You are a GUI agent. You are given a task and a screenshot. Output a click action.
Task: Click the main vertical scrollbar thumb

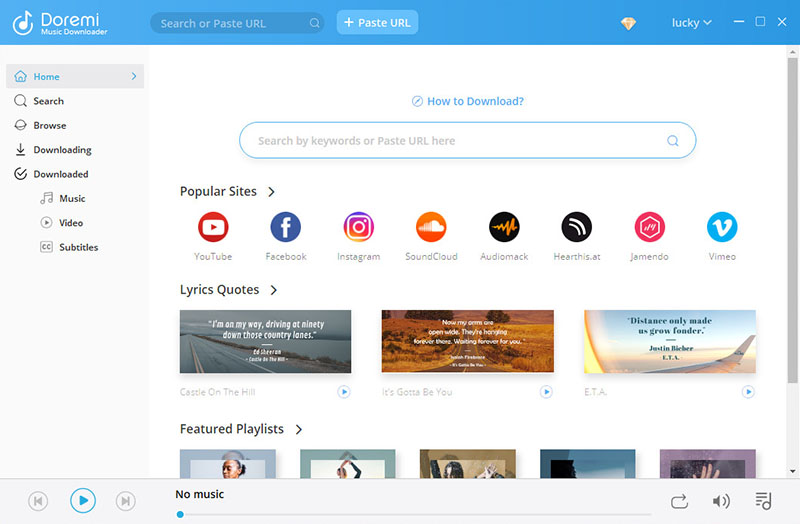click(x=792, y=220)
